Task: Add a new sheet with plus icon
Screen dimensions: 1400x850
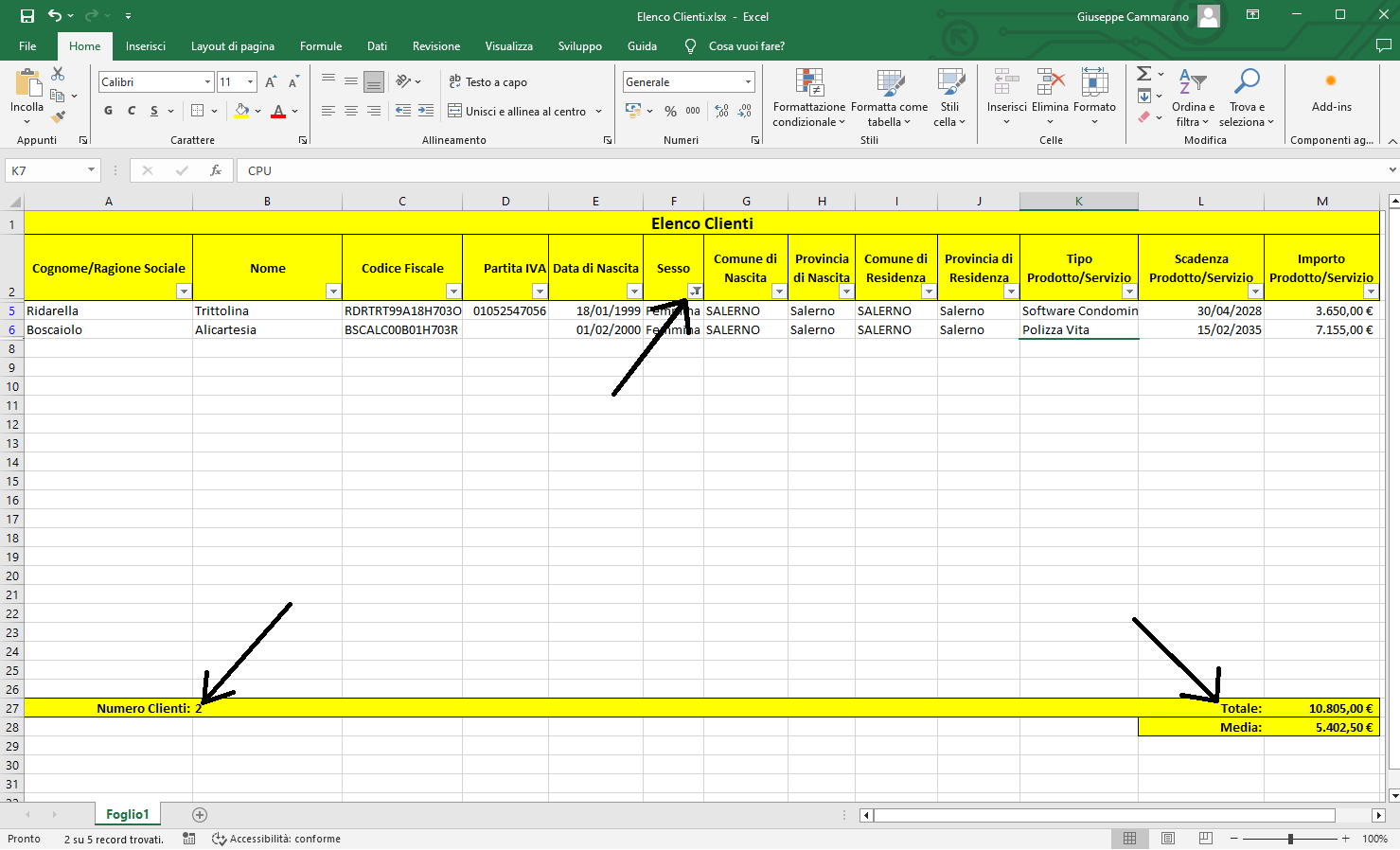Action: click(x=200, y=815)
